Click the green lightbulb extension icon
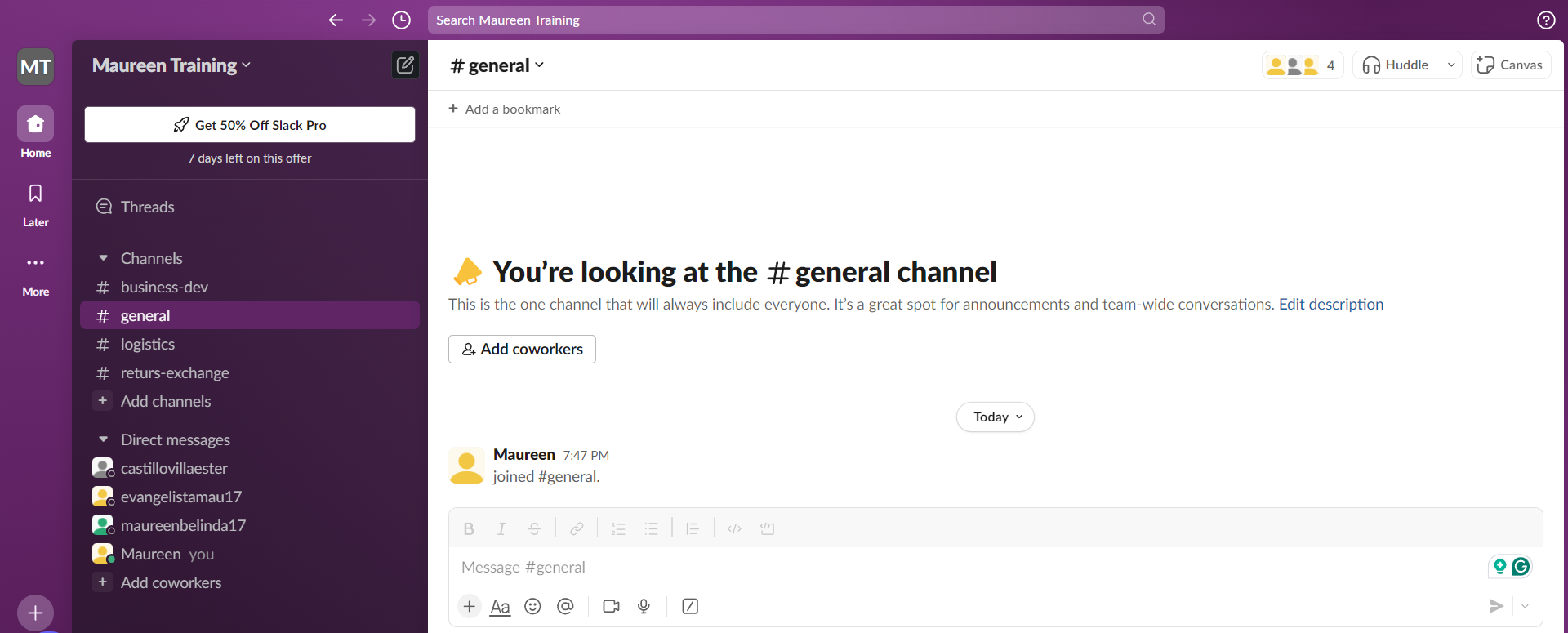 click(x=1500, y=566)
